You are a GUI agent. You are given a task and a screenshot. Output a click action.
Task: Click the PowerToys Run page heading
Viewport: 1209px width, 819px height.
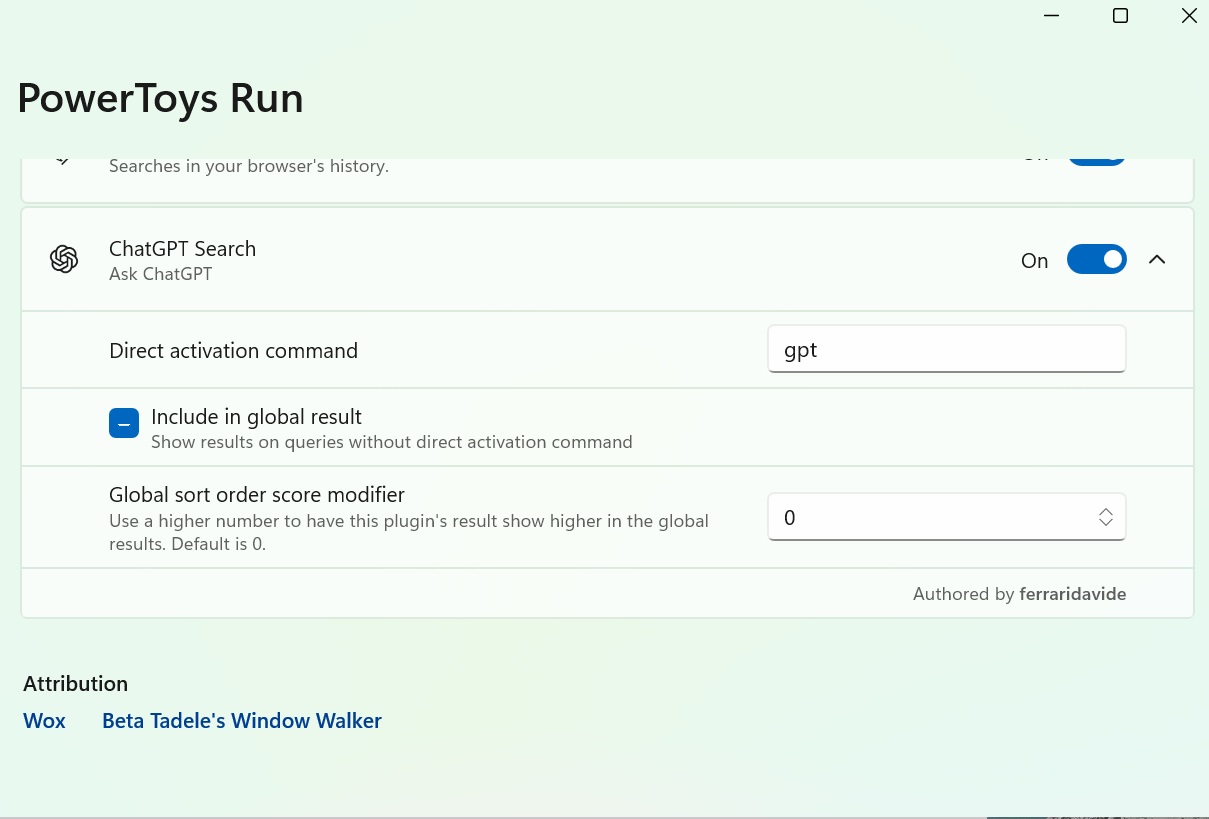[160, 99]
